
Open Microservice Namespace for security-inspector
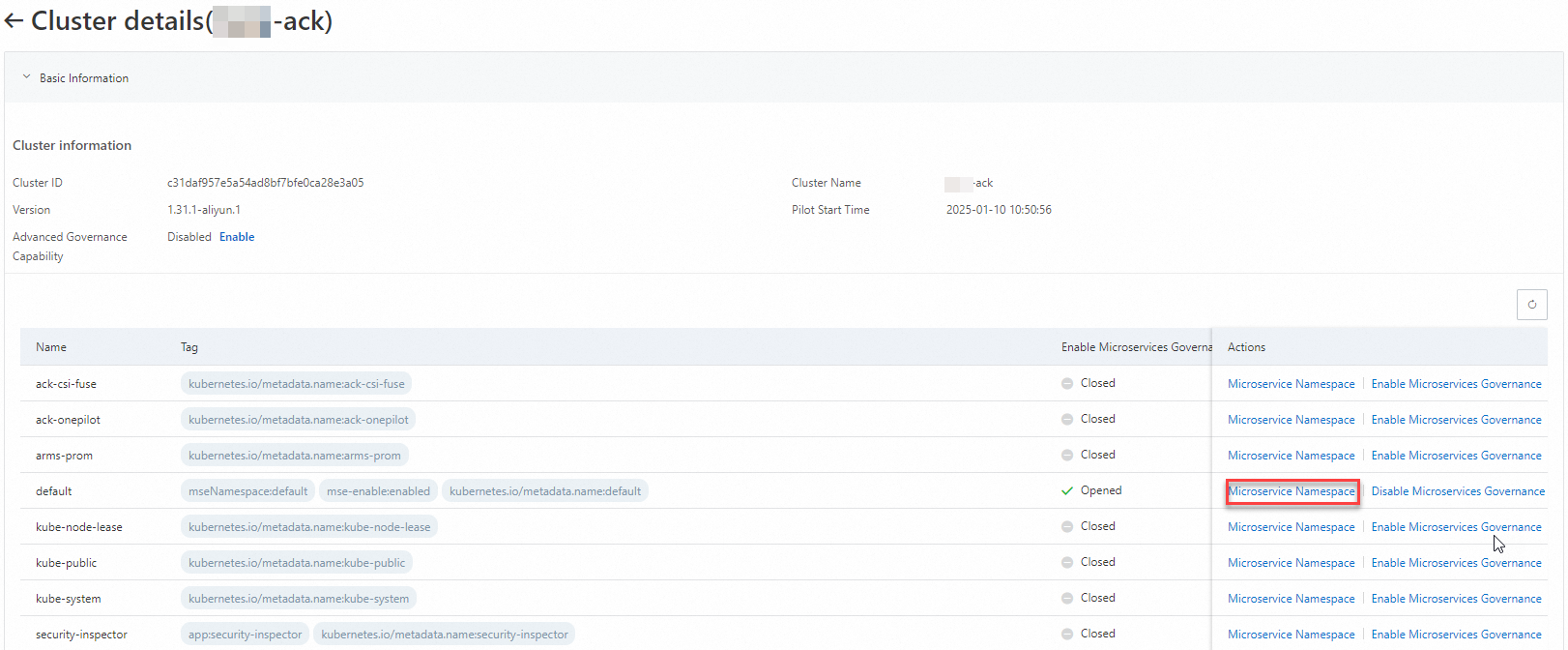1292,635
